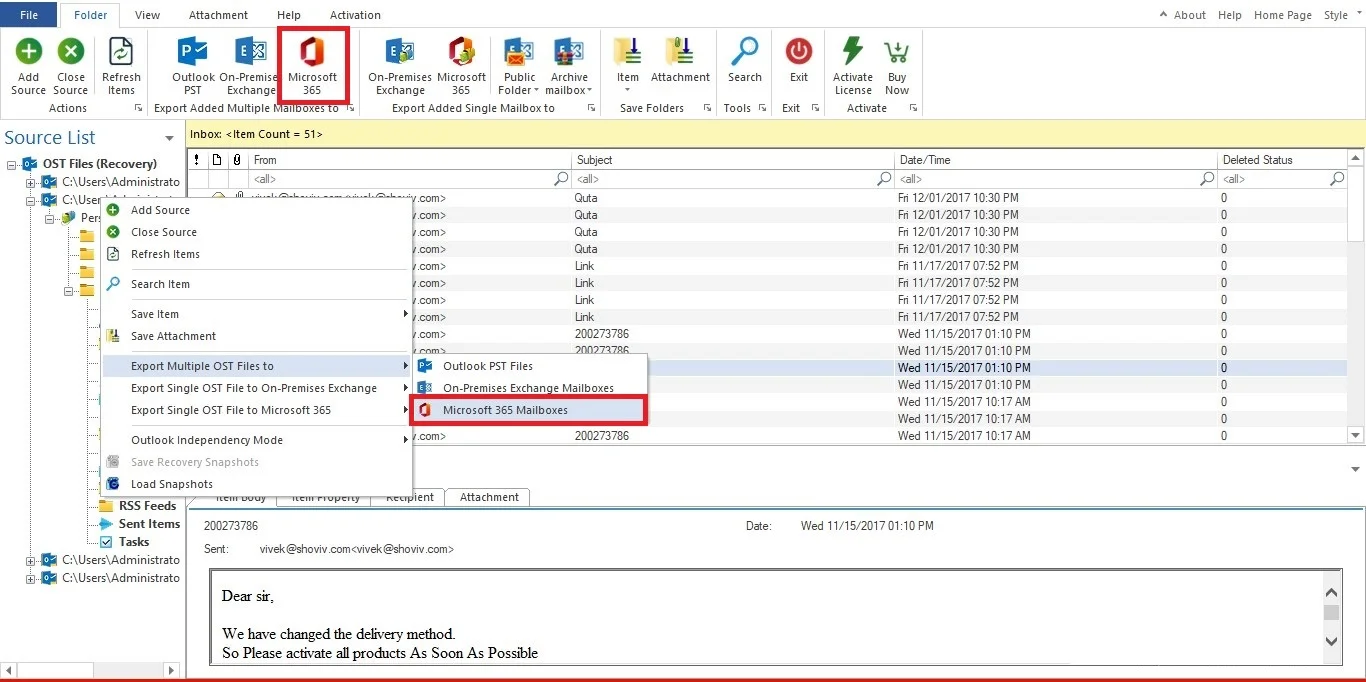Choose Load Snapshots in context menu
The width and height of the screenshot is (1366, 682).
pos(172,484)
